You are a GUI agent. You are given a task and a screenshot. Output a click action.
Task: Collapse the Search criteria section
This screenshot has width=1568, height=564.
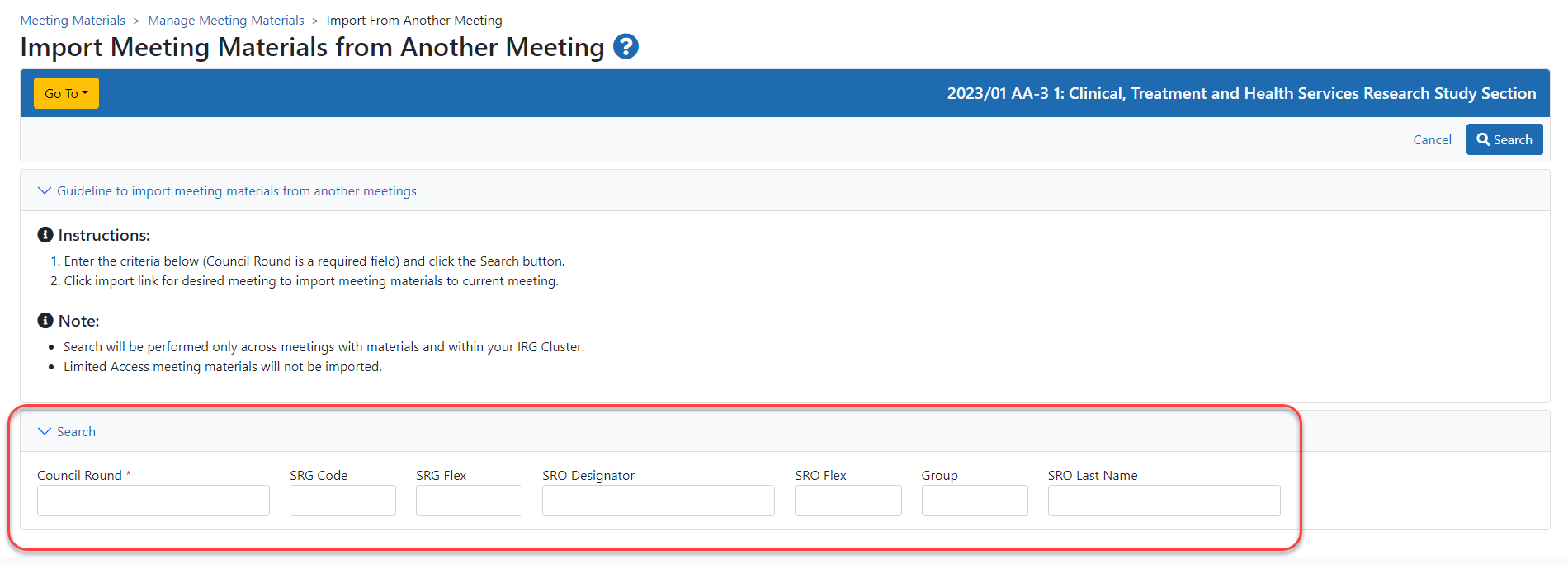[x=67, y=432]
